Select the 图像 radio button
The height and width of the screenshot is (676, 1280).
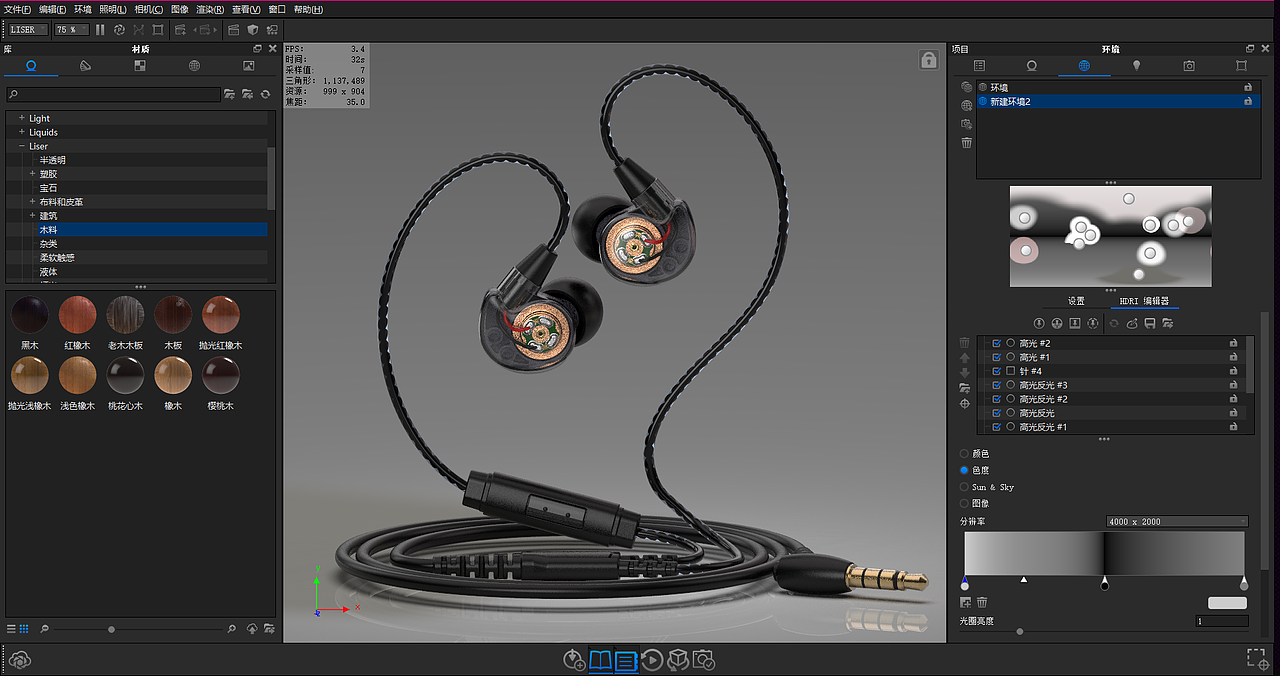[964, 503]
